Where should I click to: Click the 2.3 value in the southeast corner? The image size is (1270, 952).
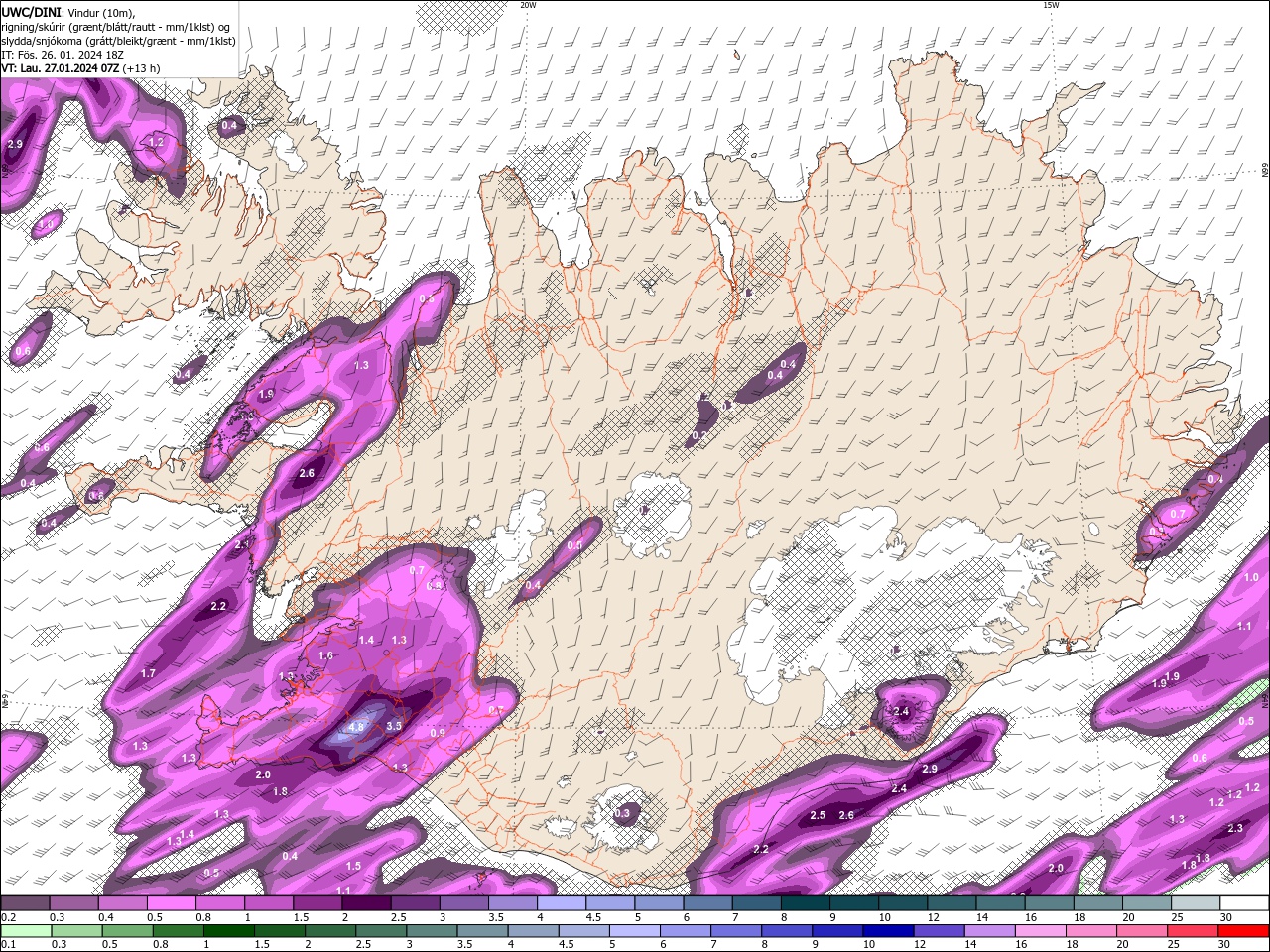pyautogui.click(x=1235, y=828)
